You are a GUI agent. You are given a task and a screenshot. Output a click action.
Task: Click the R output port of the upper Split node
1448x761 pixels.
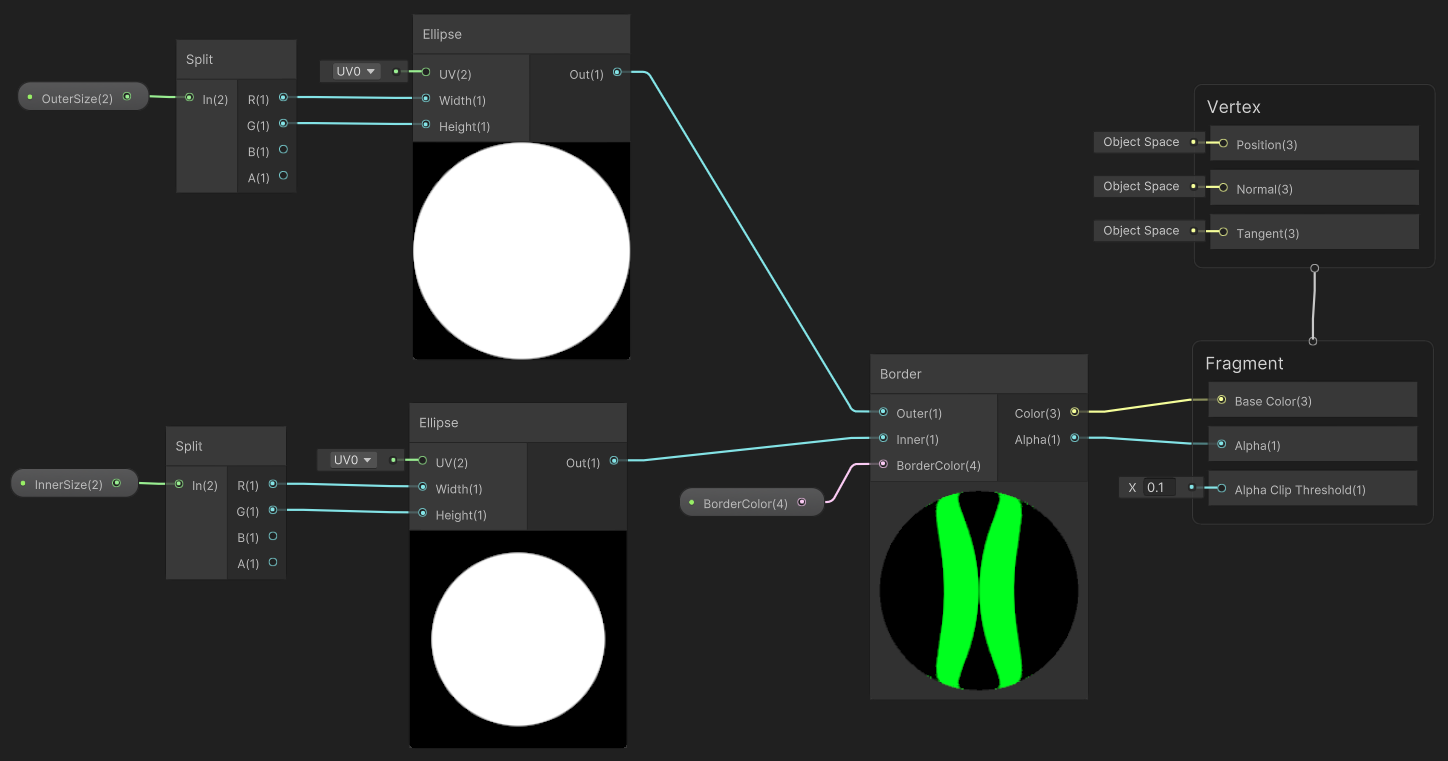coord(283,98)
